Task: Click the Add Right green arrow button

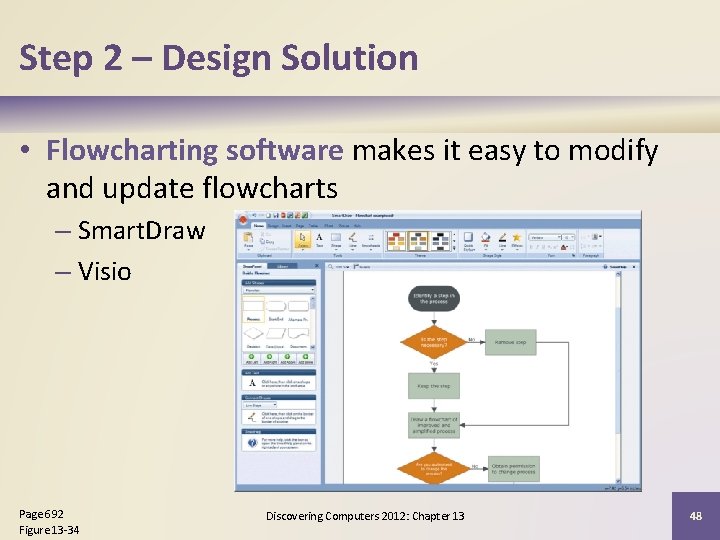Action: click(269, 359)
